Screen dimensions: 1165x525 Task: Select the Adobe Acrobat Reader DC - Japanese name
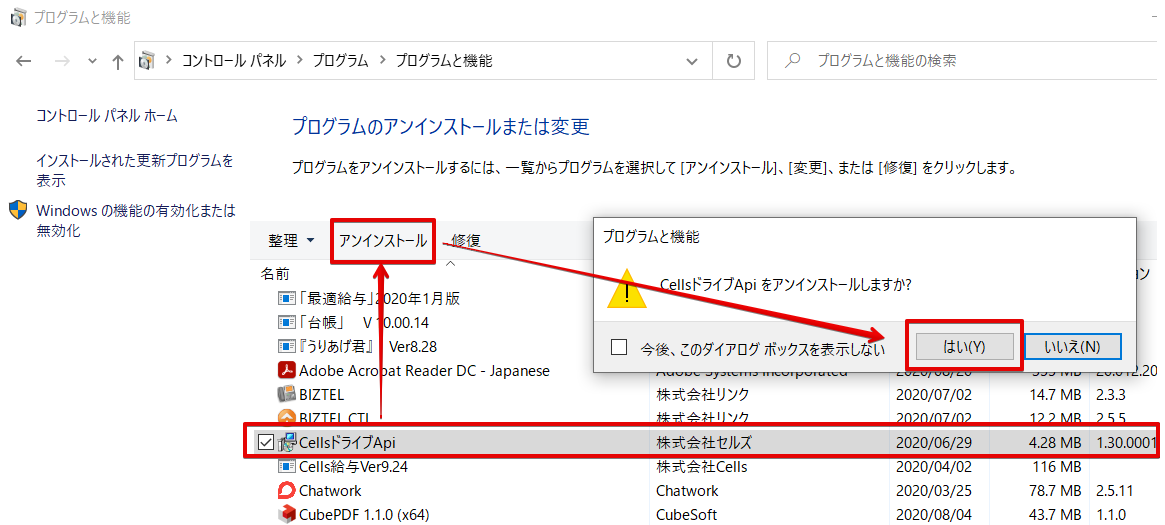point(424,370)
